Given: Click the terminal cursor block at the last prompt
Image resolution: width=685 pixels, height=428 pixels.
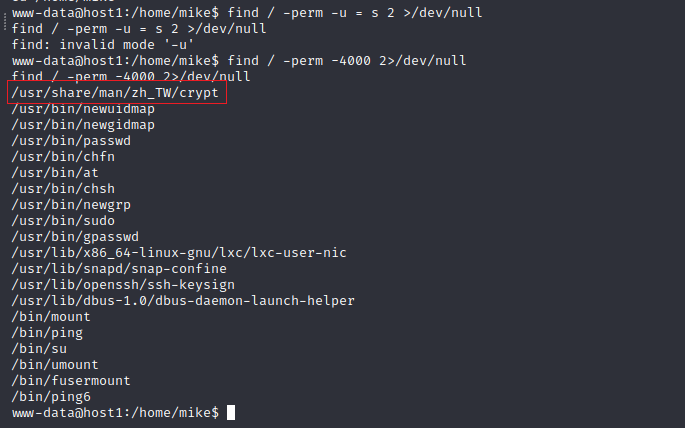Looking at the screenshot, I should (x=231, y=413).
